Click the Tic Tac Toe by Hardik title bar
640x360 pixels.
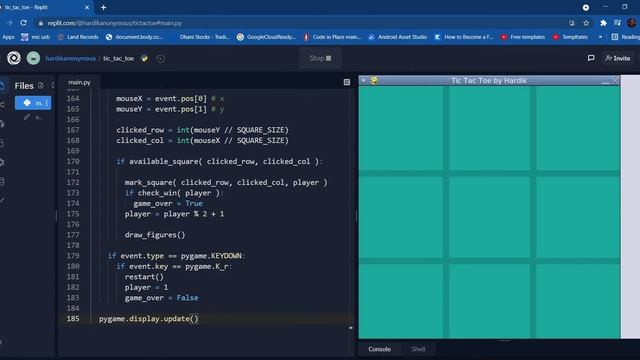coord(489,80)
